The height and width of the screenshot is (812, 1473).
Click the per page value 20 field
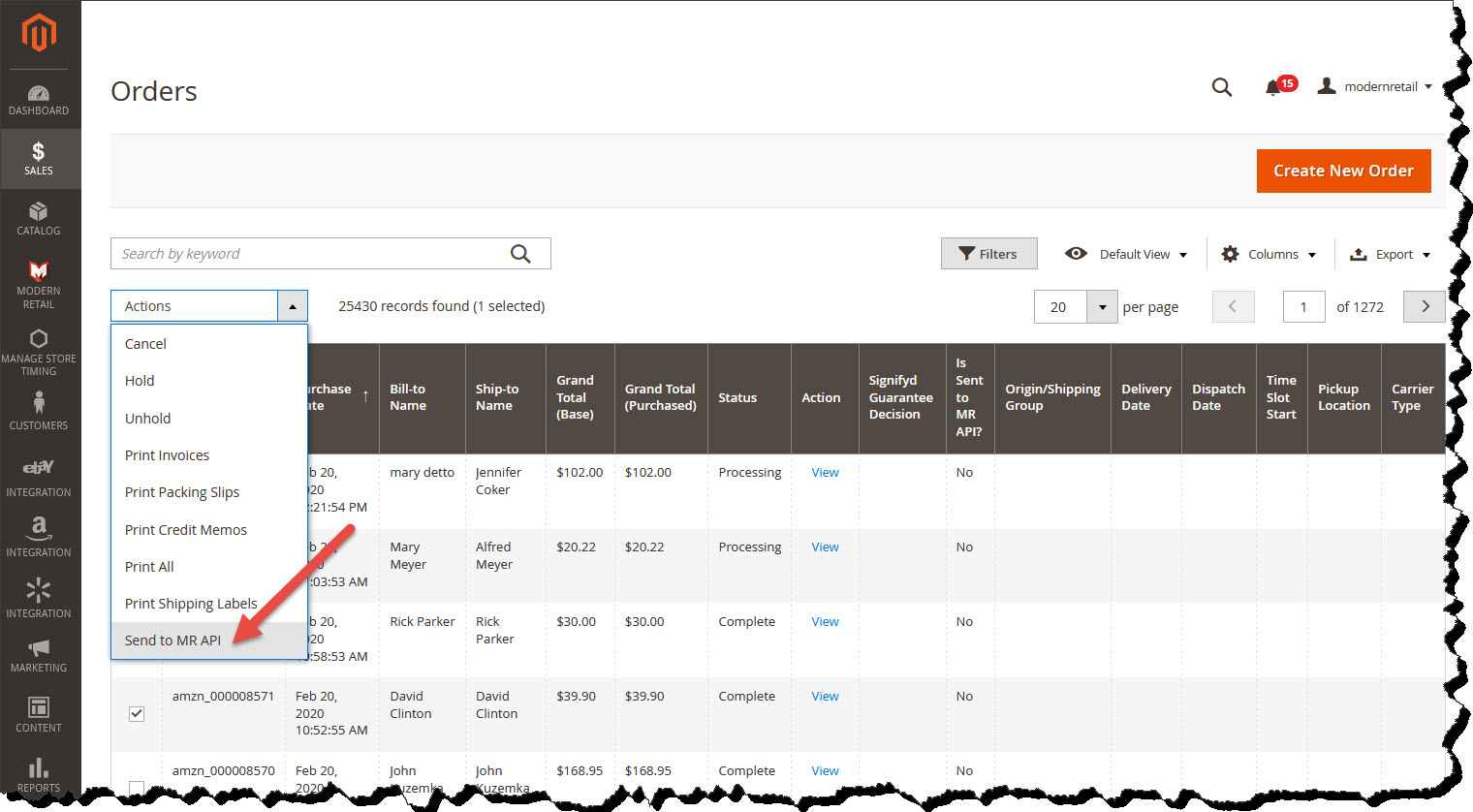(1060, 307)
